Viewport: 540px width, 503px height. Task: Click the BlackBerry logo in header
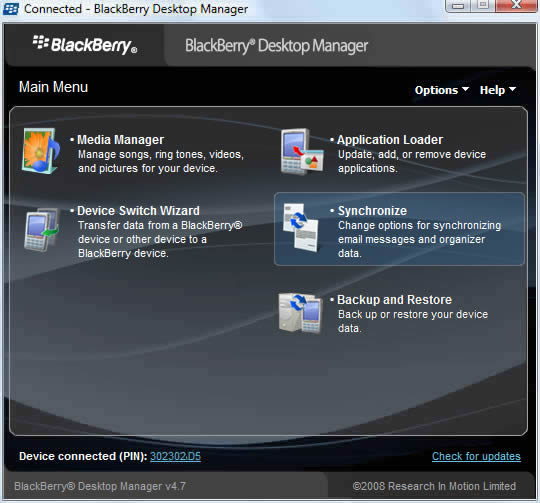(x=85, y=45)
